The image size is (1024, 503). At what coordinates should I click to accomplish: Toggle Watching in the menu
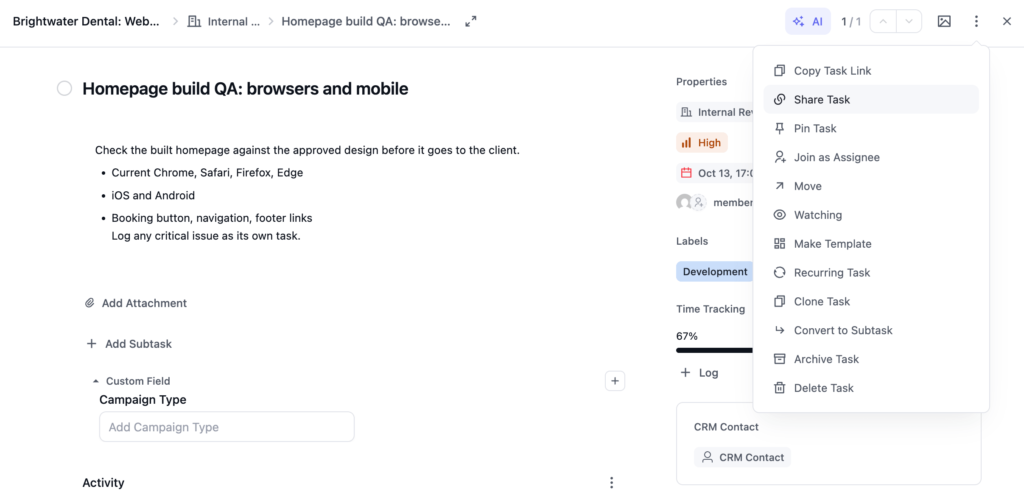[871, 215]
